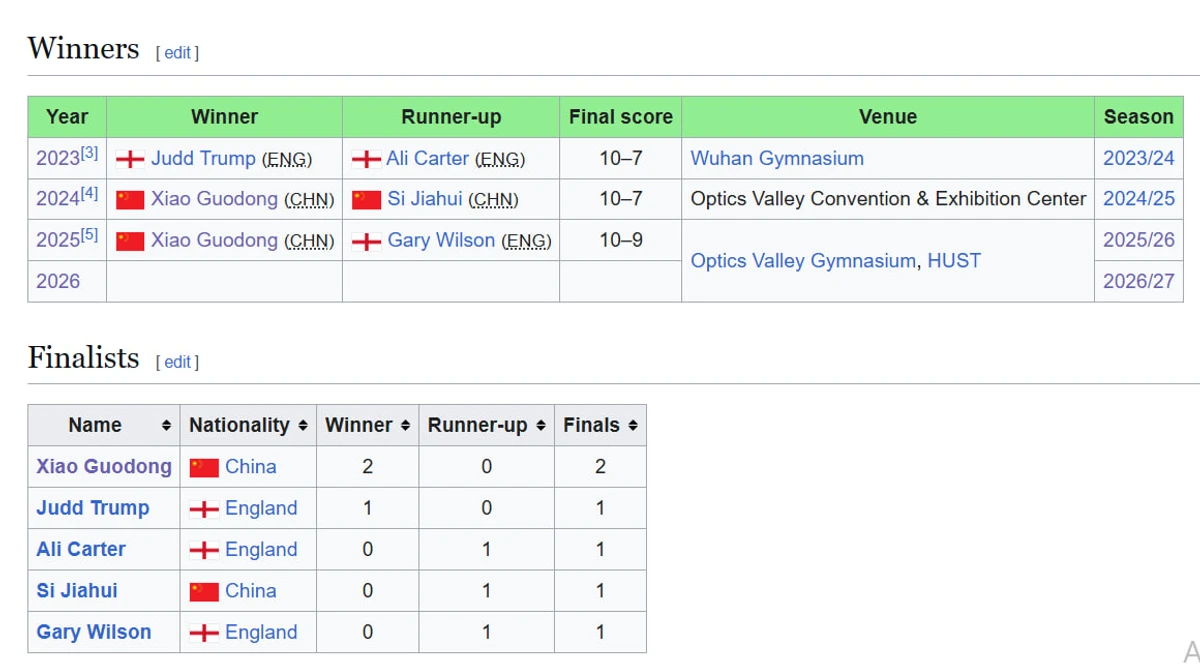Image resolution: width=1200 pixels, height=668 pixels.
Task: Open Judd Trump link in Finalists table
Action: (x=93, y=508)
